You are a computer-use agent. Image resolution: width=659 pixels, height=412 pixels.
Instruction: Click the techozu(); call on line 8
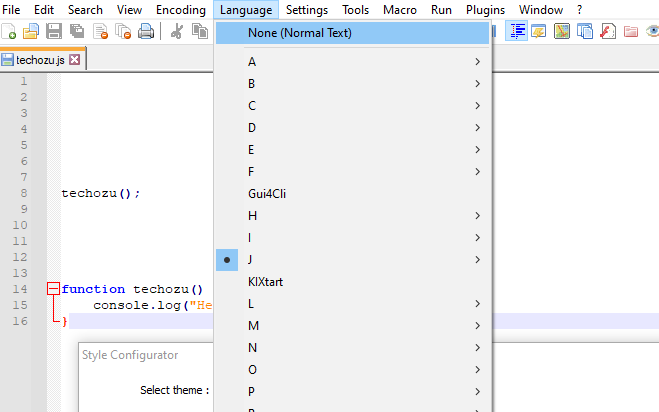(x=101, y=193)
